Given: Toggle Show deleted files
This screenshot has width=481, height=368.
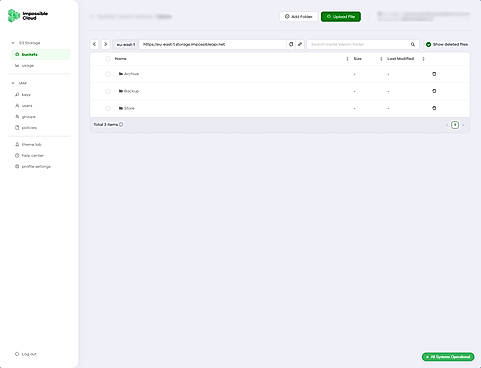Looking at the screenshot, I should click(447, 44).
